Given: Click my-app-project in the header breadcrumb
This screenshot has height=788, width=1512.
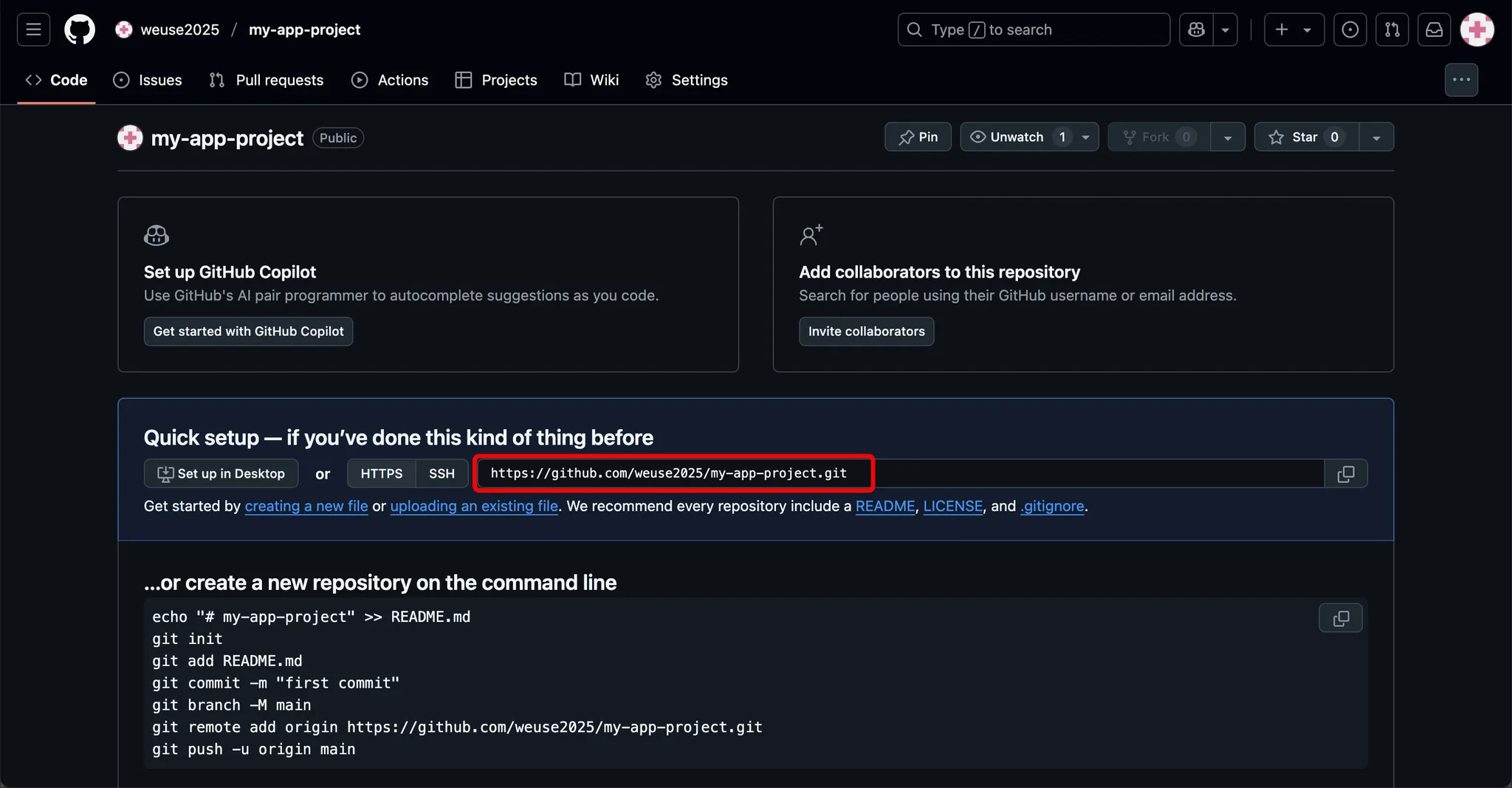Looking at the screenshot, I should tap(304, 30).
